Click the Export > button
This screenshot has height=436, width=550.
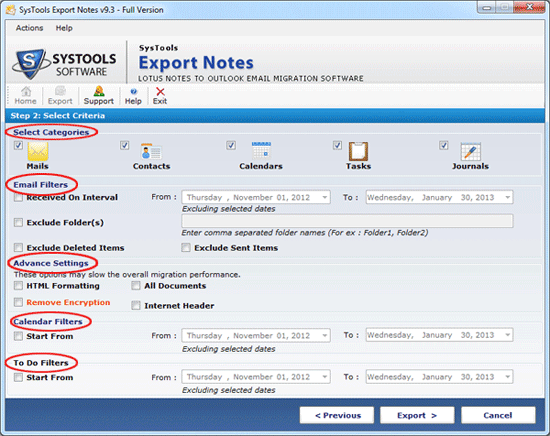pyautogui.click(x=417, y=415)
